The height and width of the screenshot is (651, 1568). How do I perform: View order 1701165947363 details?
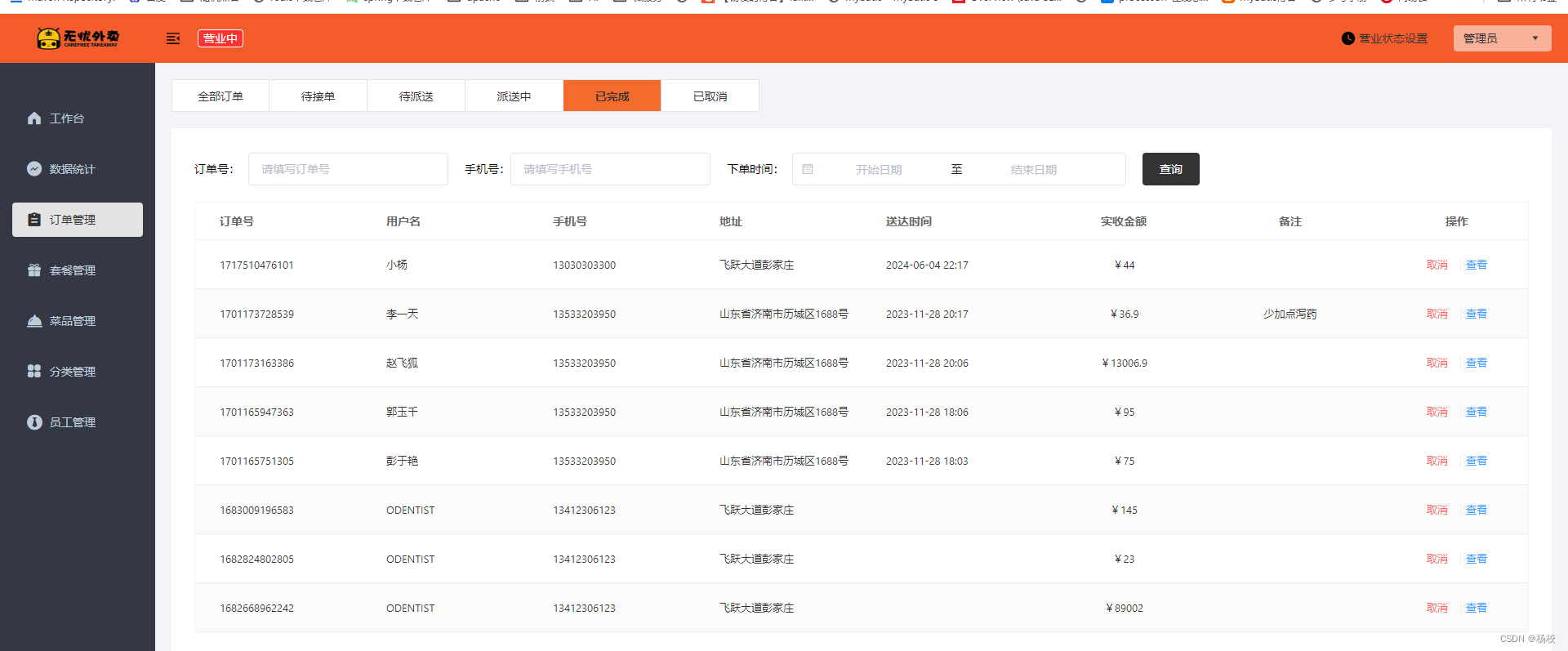tap(1477, 412)
